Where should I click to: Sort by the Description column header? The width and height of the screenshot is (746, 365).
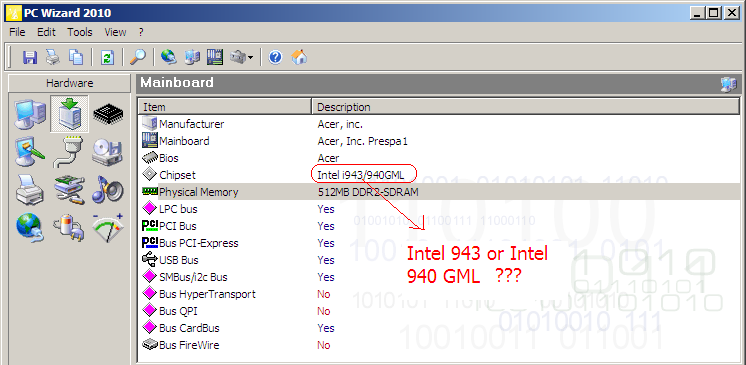526,107
